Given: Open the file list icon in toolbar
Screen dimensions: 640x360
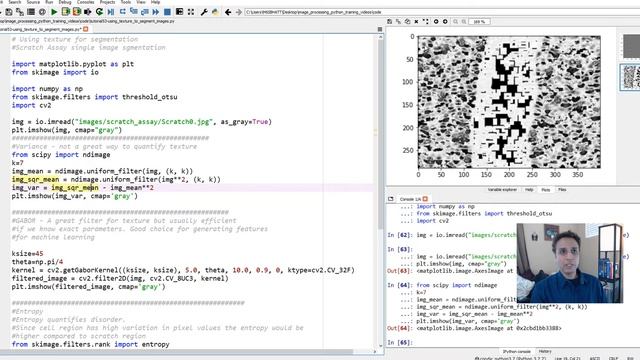Looking at the screenshot, I should click(31, 12).
